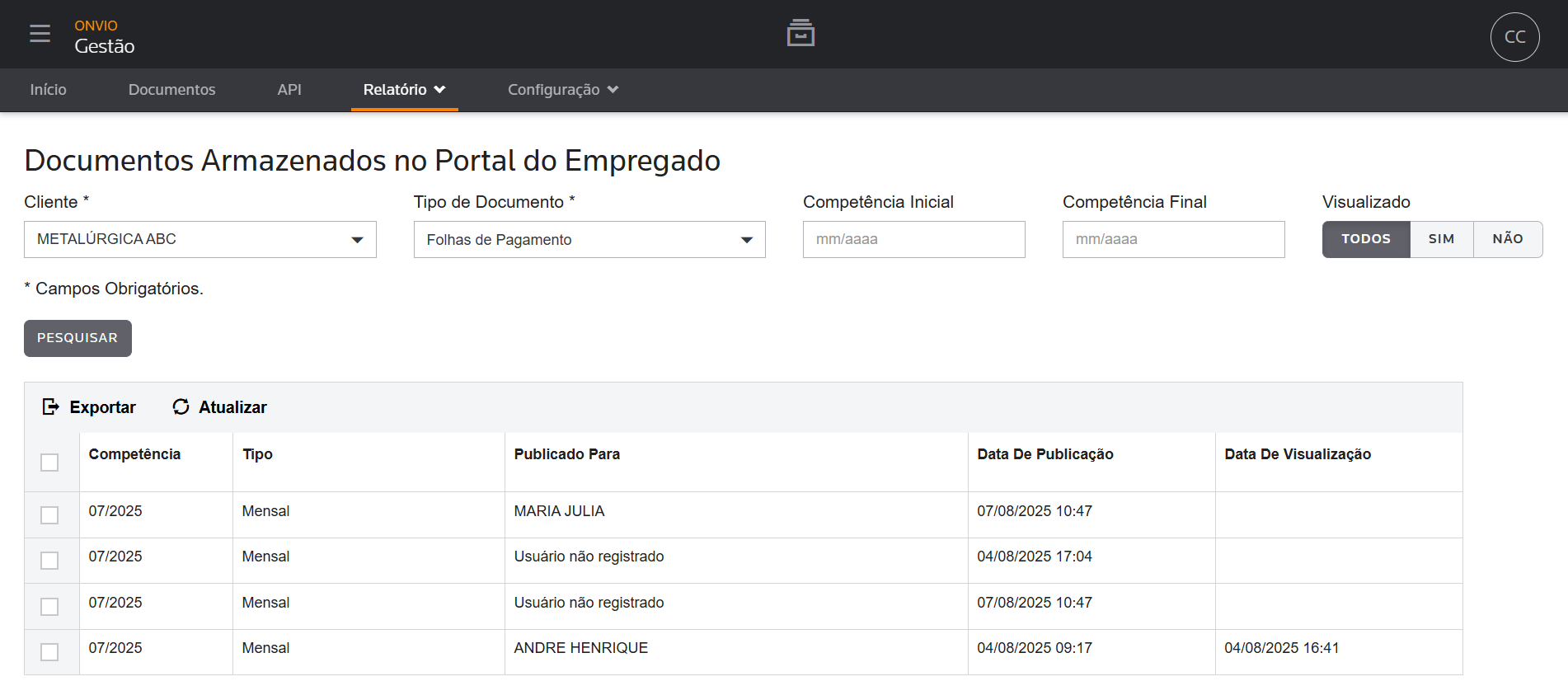Expand the Configuração menu
Image resolution: width=1568 pixels, height=681 pixels.
click(562, 90)
